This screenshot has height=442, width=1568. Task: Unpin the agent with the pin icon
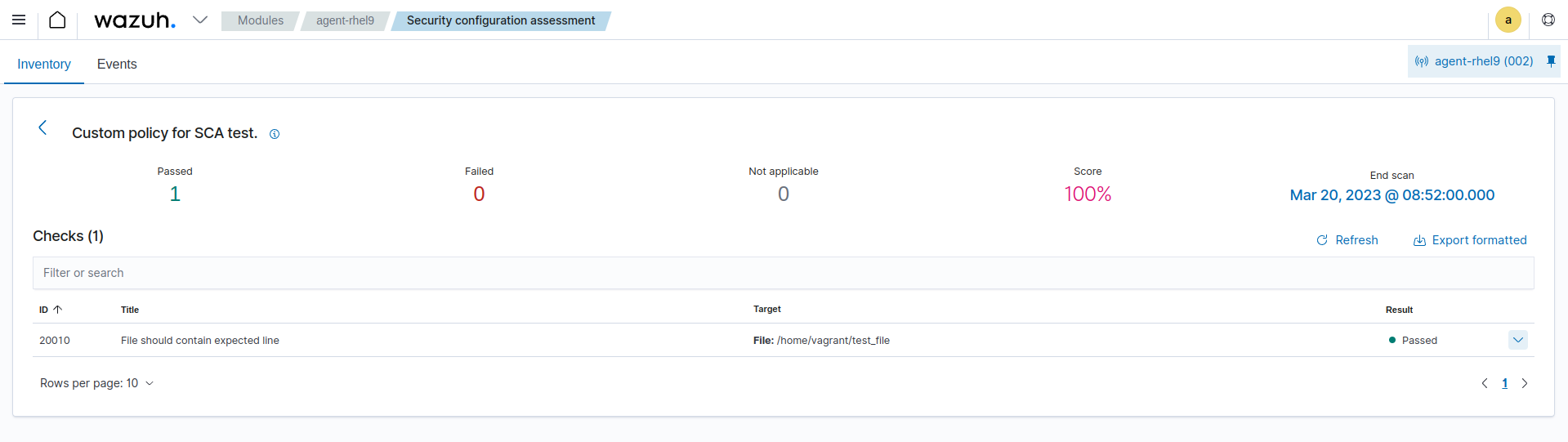click(x=1551, y=61)
